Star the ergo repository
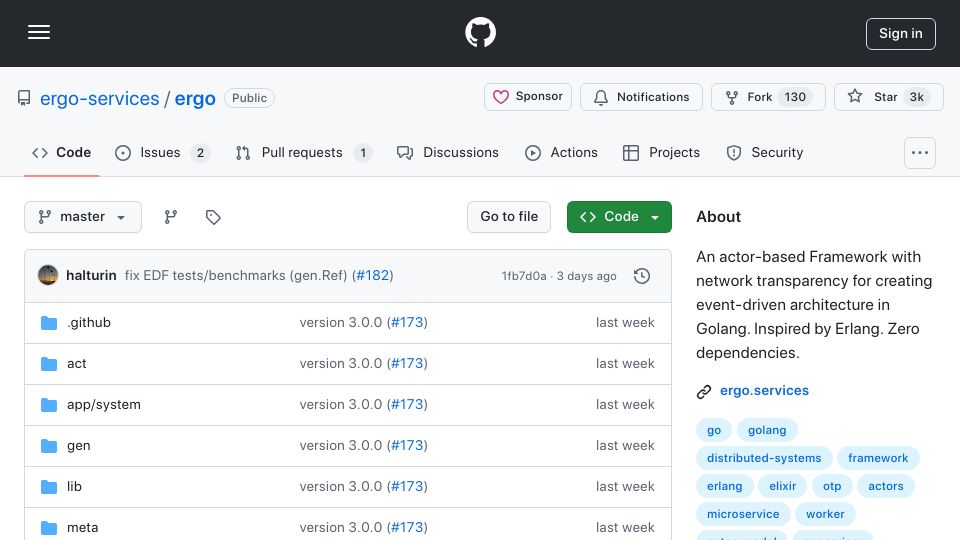960x540 pixels. [x=888, y=97]
